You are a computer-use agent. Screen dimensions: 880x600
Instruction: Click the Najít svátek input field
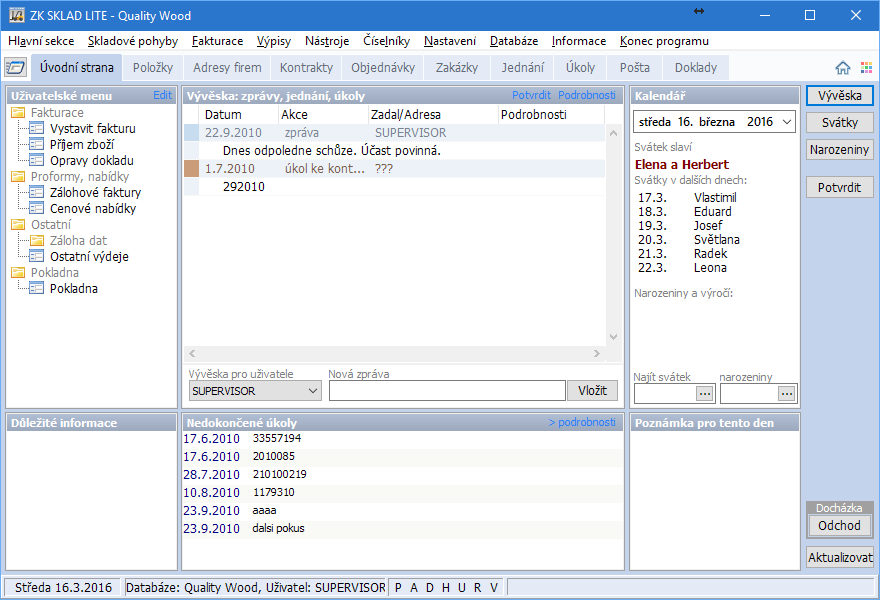(665, 393)
